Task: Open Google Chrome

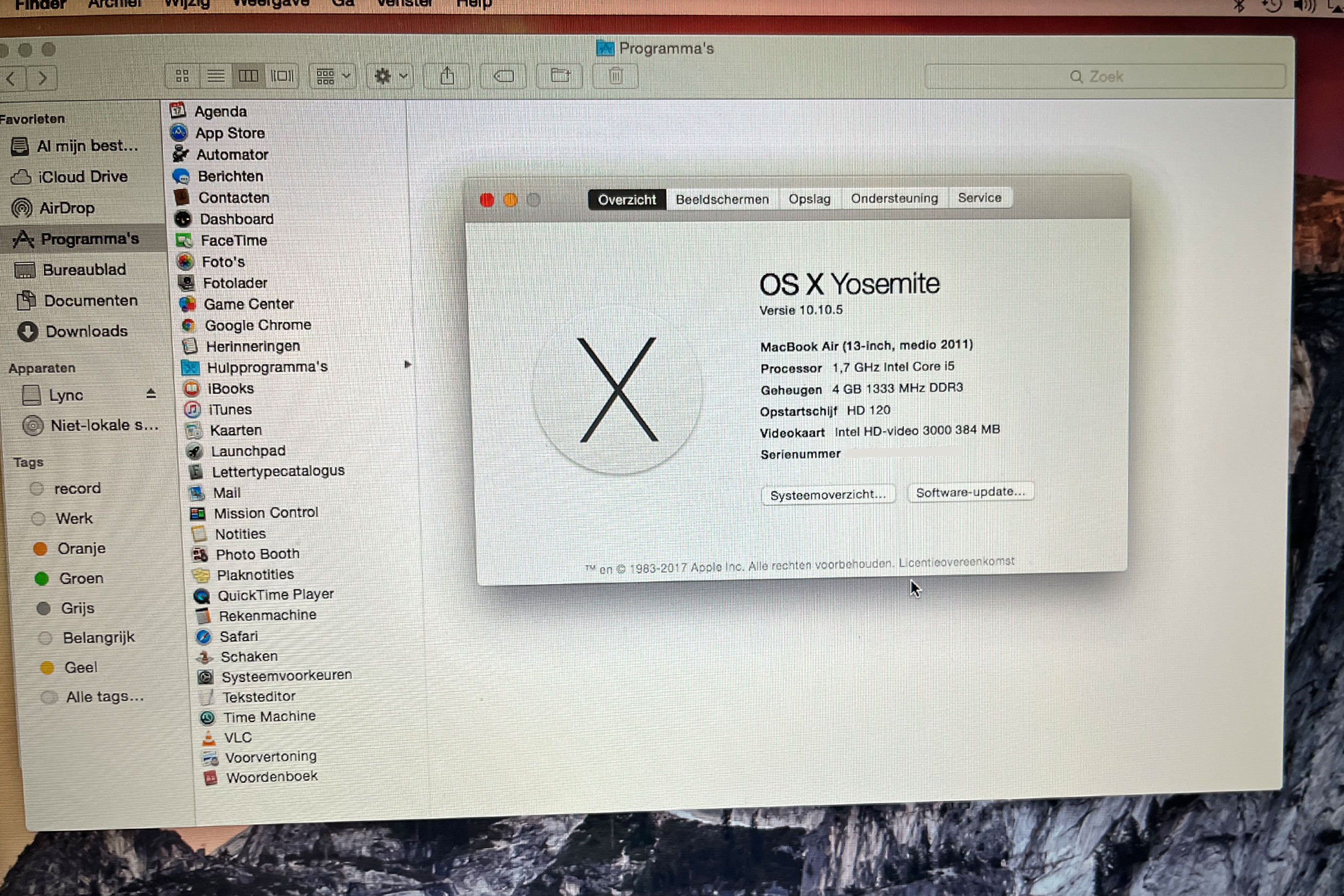Action: [257, 325]
